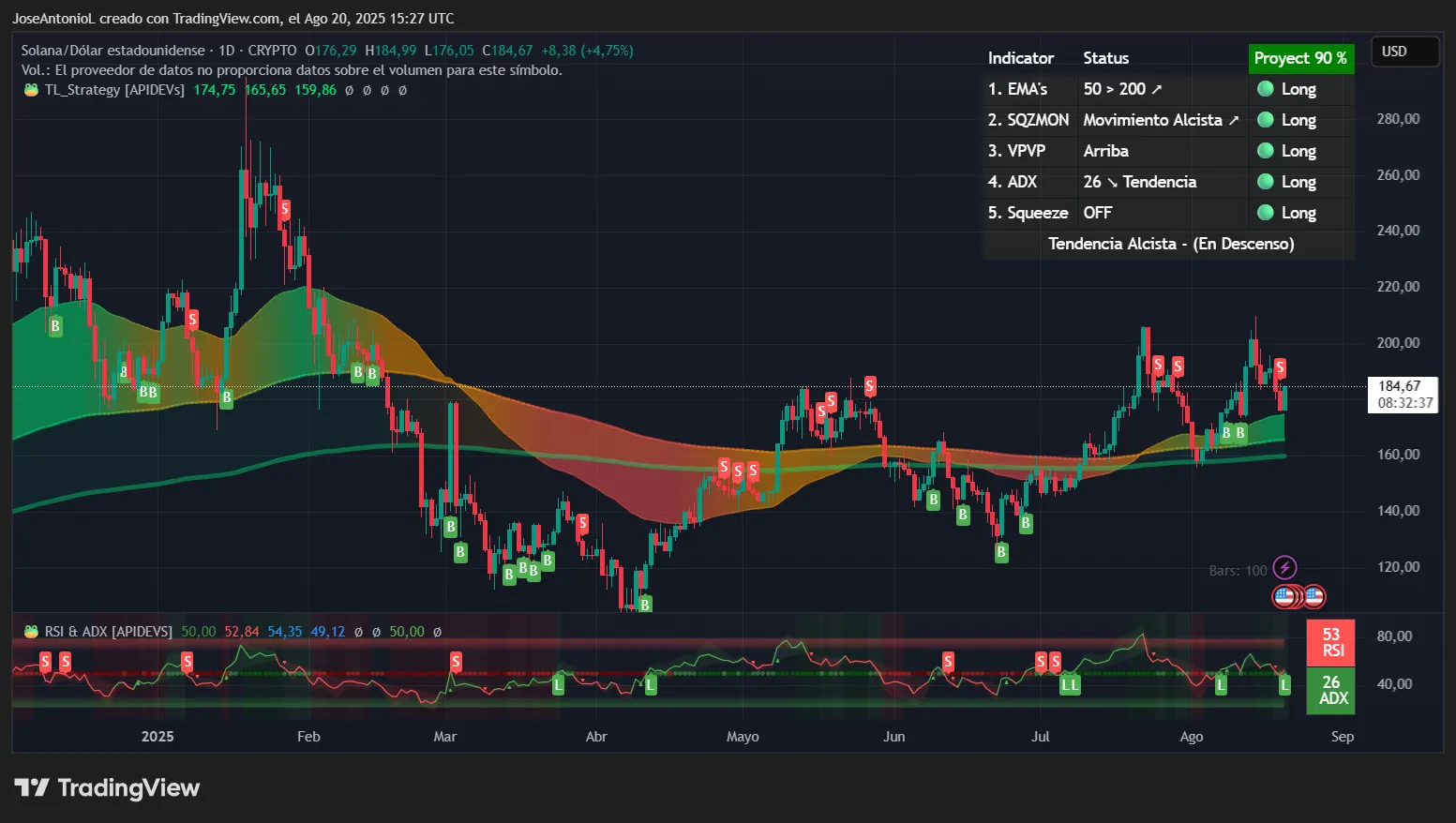
Task: Click the red 53 RSI badge
Action: click(1330, 642)
